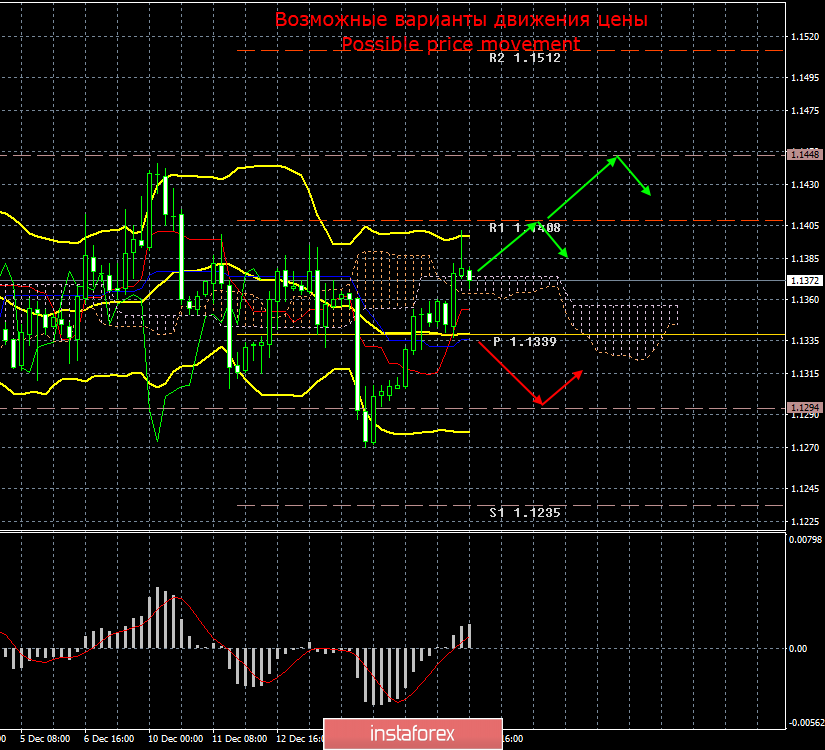Click the 'P 1.1339' pivot label
825x750 pixels.
[x=525, y=342]
